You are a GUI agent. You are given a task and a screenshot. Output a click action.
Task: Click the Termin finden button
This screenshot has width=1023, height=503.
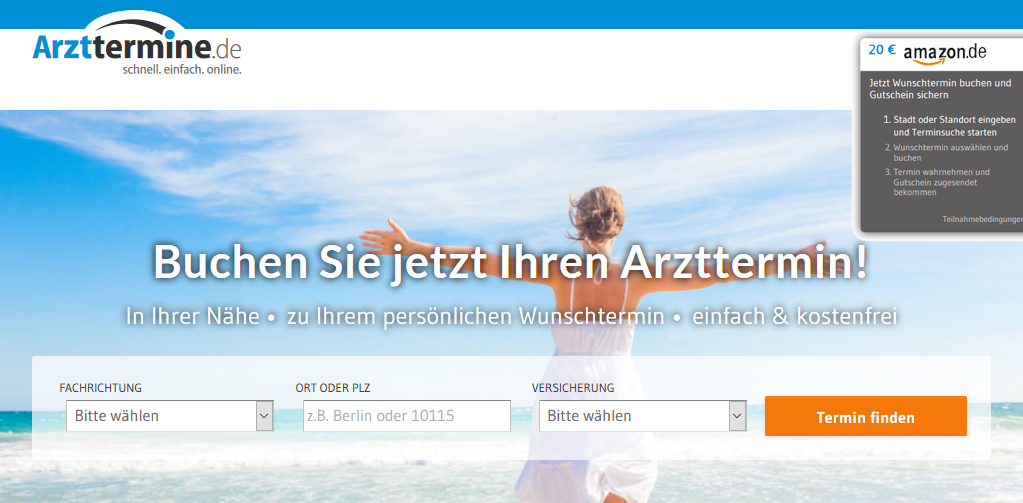click(866, 416)
